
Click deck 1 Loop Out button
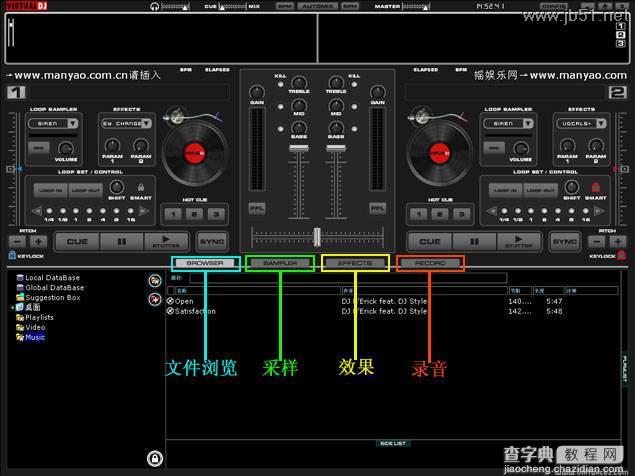click(x=85, y=190)
